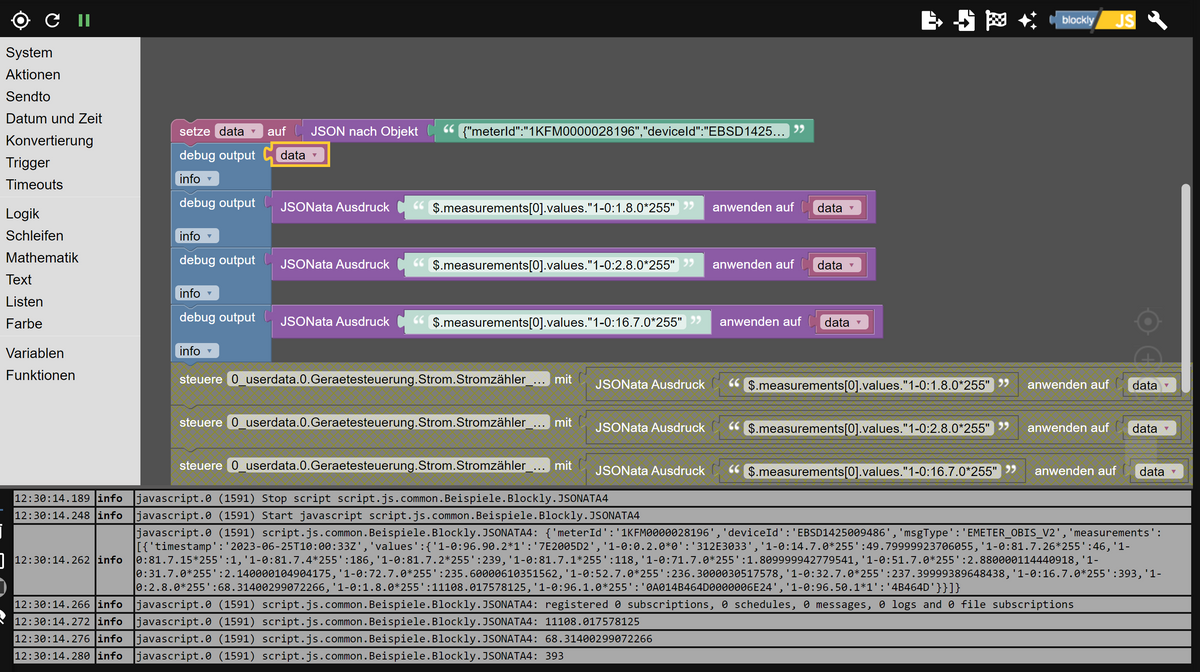Image resolution: width=1200 pixels, height=672 pixels.
Task: Open the highlighted data dropdown in first debug output
Action: 300,155
